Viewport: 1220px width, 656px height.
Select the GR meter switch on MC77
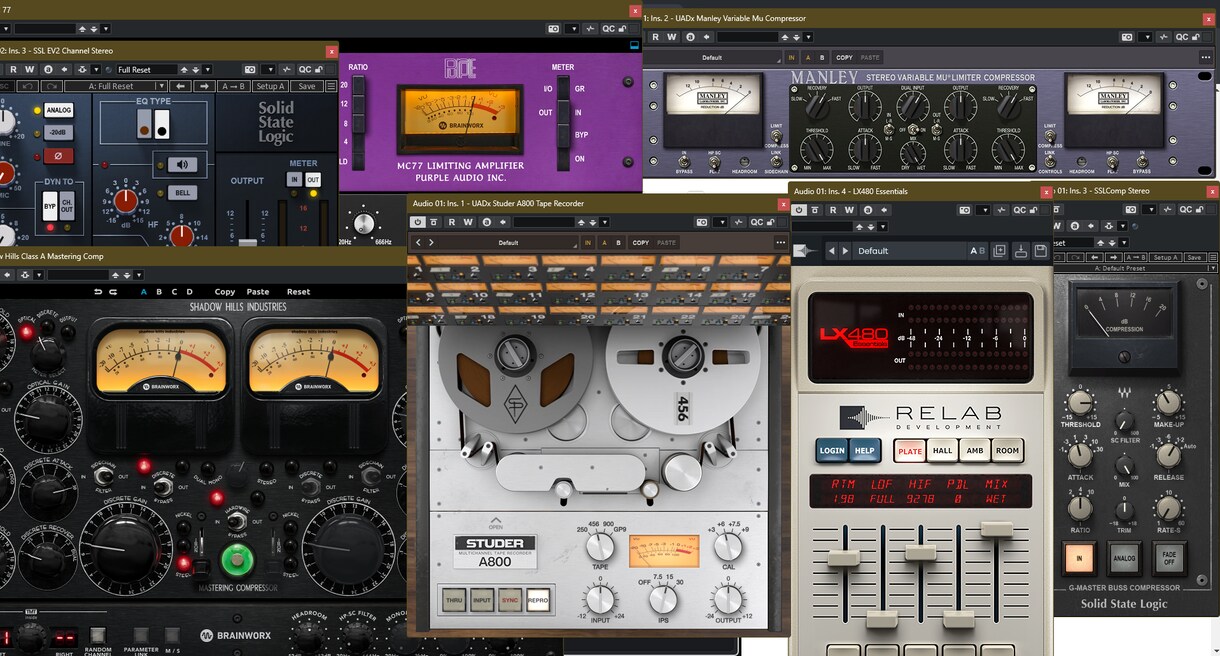[564, 89]
